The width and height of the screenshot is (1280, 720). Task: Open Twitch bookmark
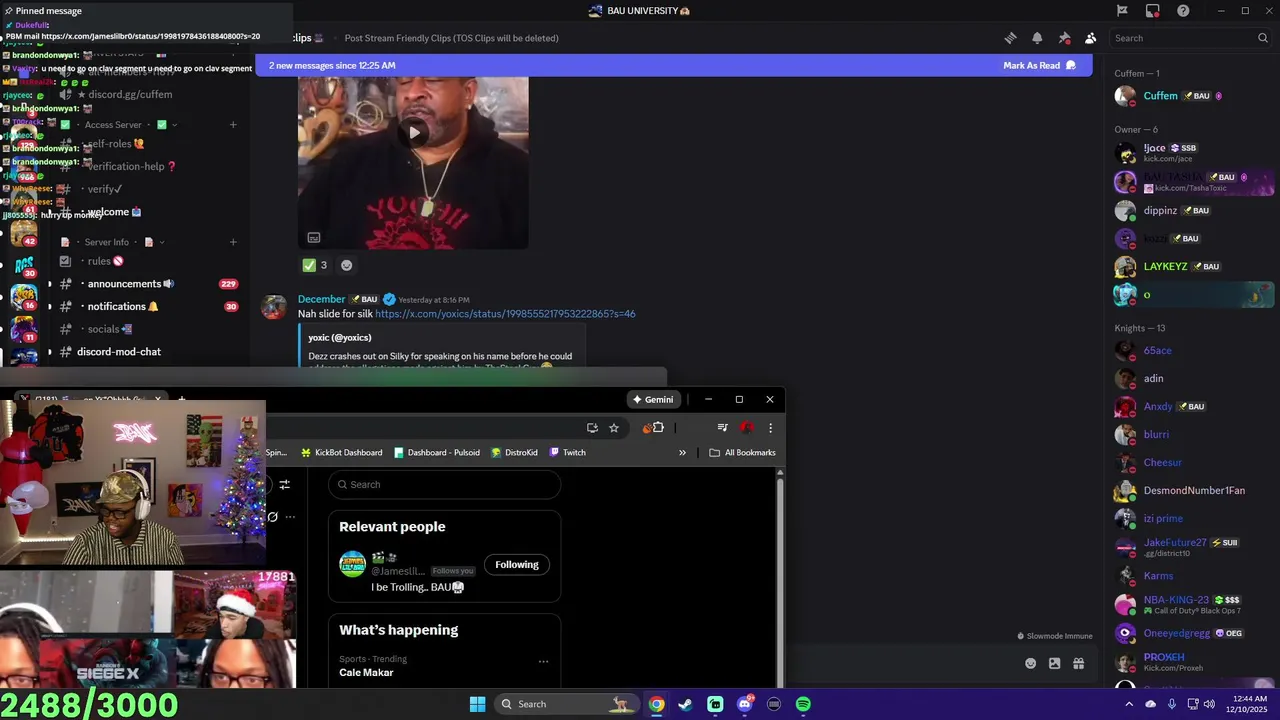[567, 452]
